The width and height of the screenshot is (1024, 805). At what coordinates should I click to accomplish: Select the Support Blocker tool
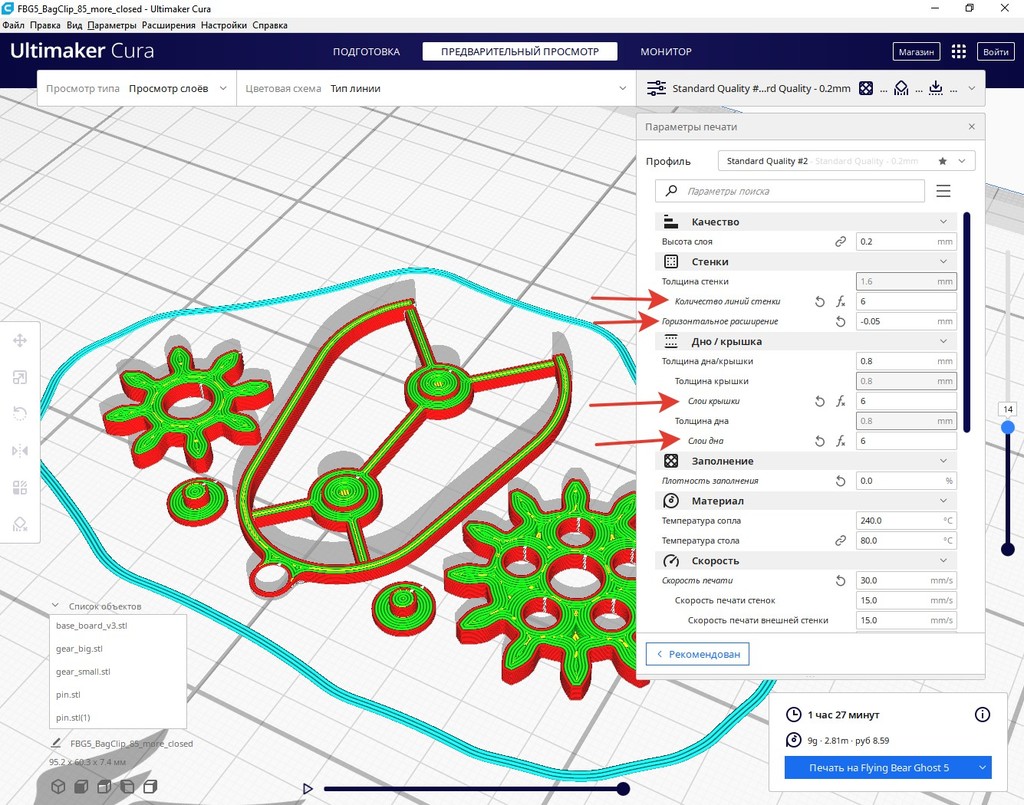20,524
